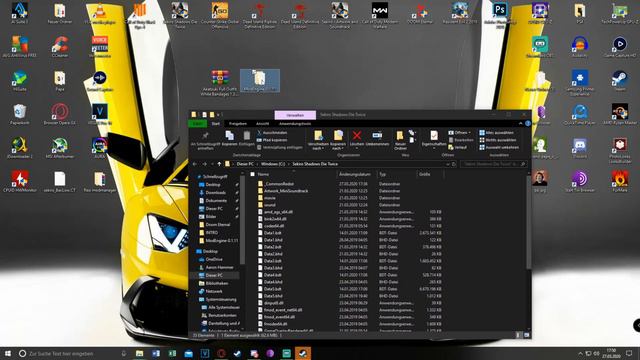Open the Öffnen dropdown arrow
The image size is (640, 360).
coord(469,133)
